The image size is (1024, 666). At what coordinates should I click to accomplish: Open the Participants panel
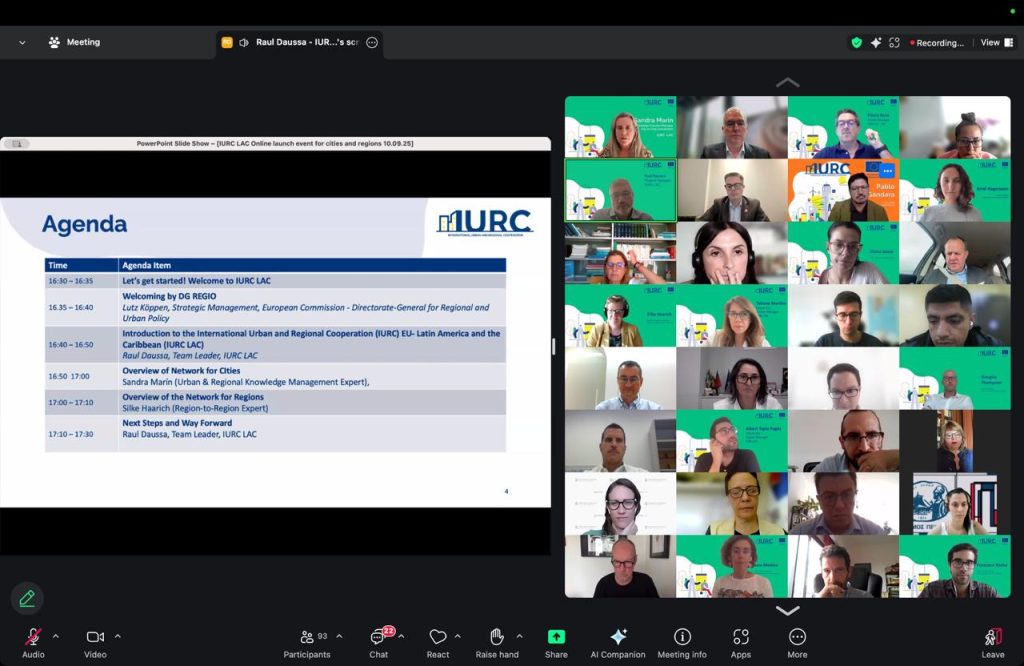point(307,641)
